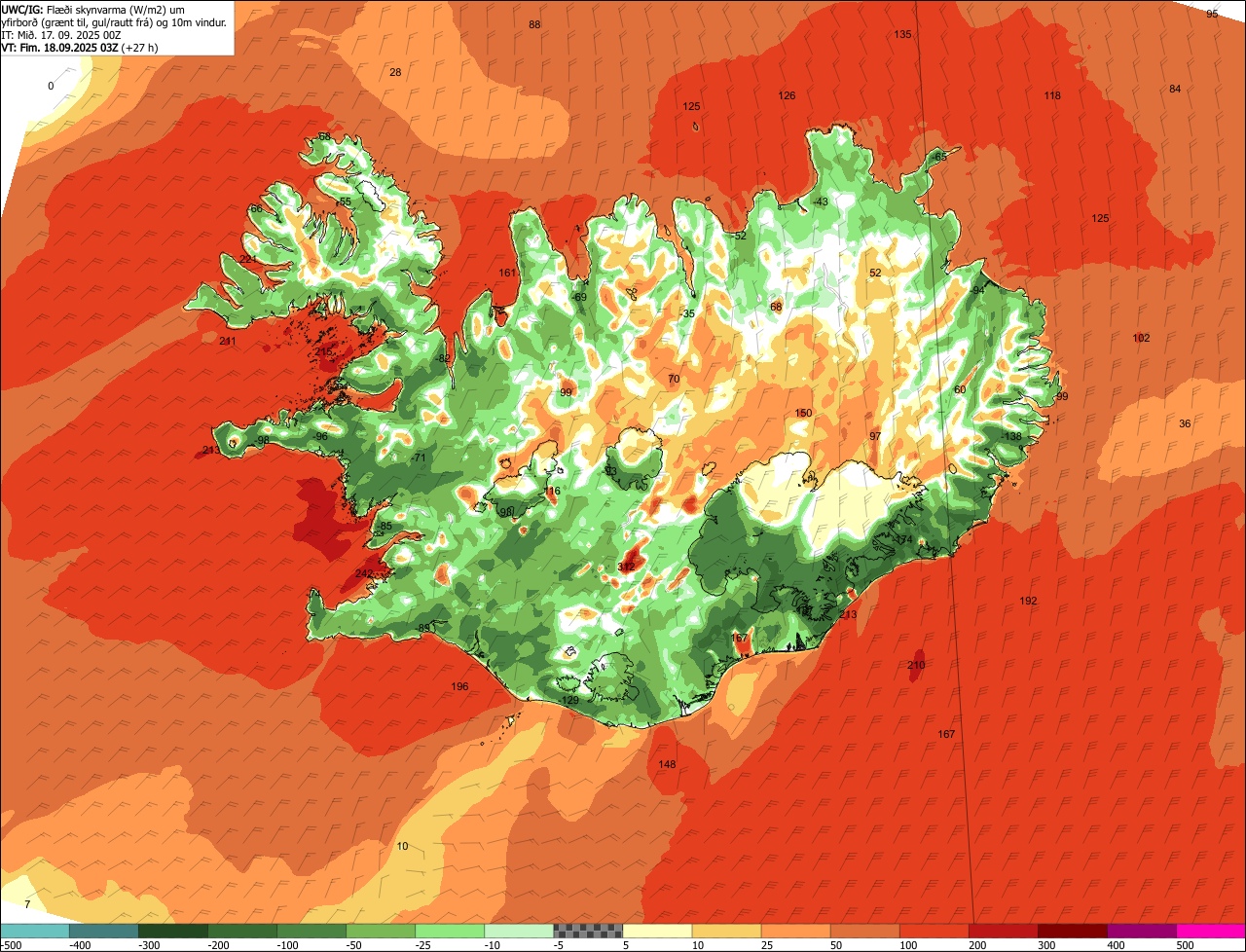Click the map value 118

[x=1052, y=95]
